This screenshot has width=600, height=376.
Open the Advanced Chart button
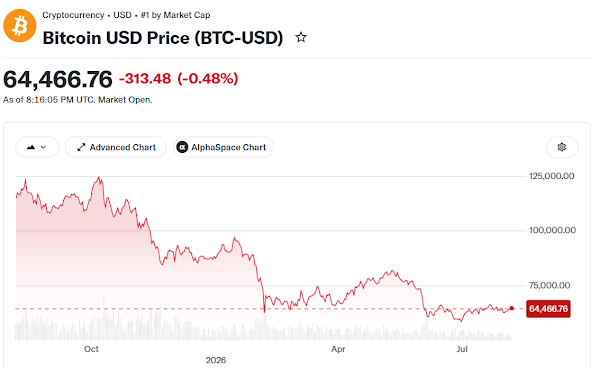pos(116,147)
